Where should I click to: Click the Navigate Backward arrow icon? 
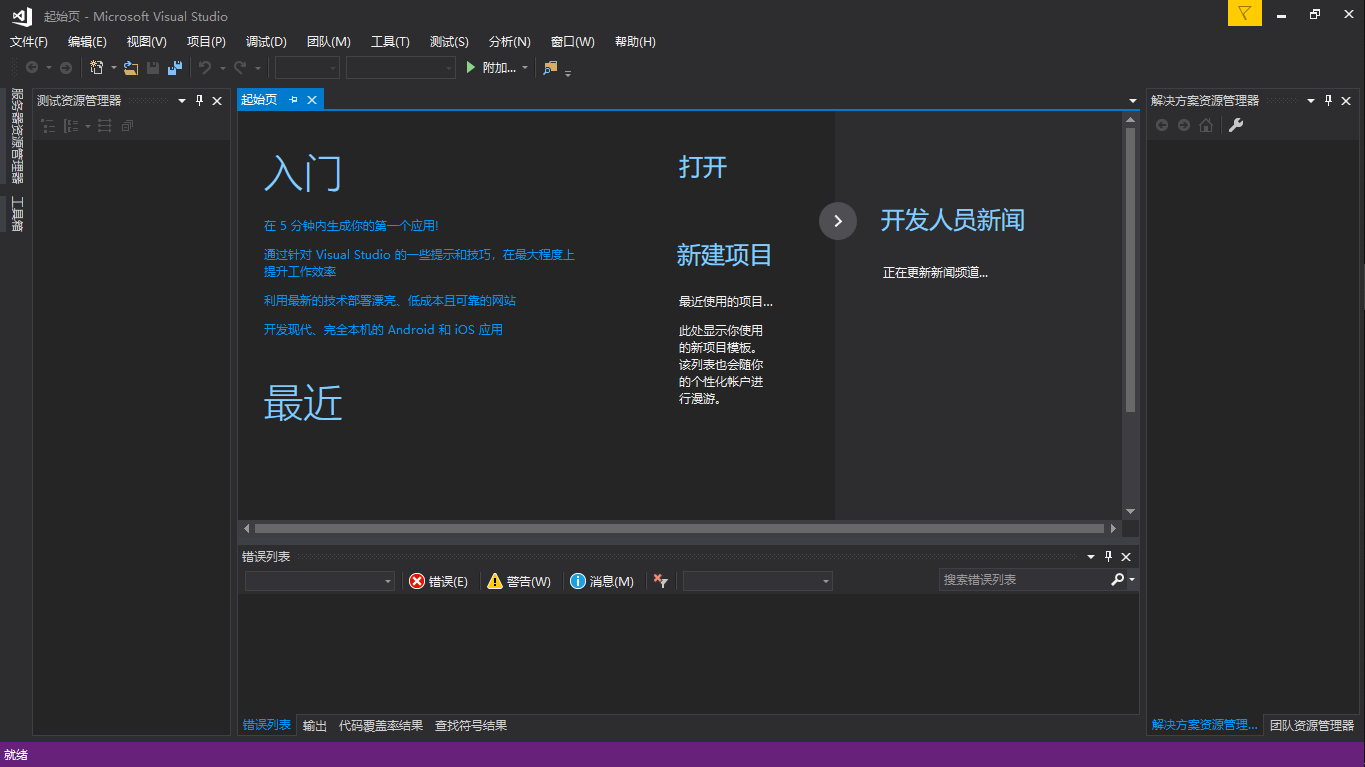click(32, 68)
